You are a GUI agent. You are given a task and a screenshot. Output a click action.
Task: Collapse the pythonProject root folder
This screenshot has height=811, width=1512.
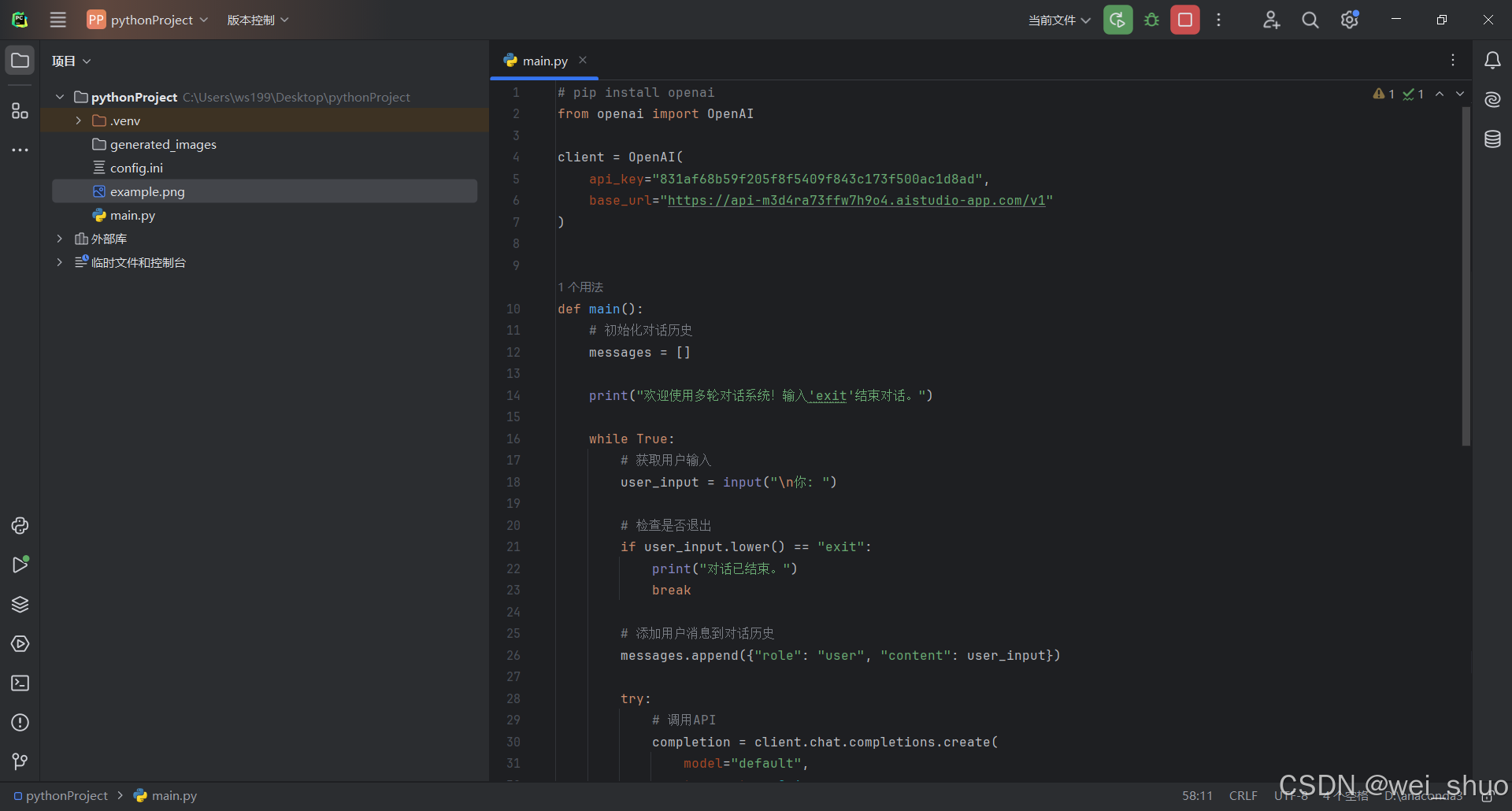tap(60, 97)
